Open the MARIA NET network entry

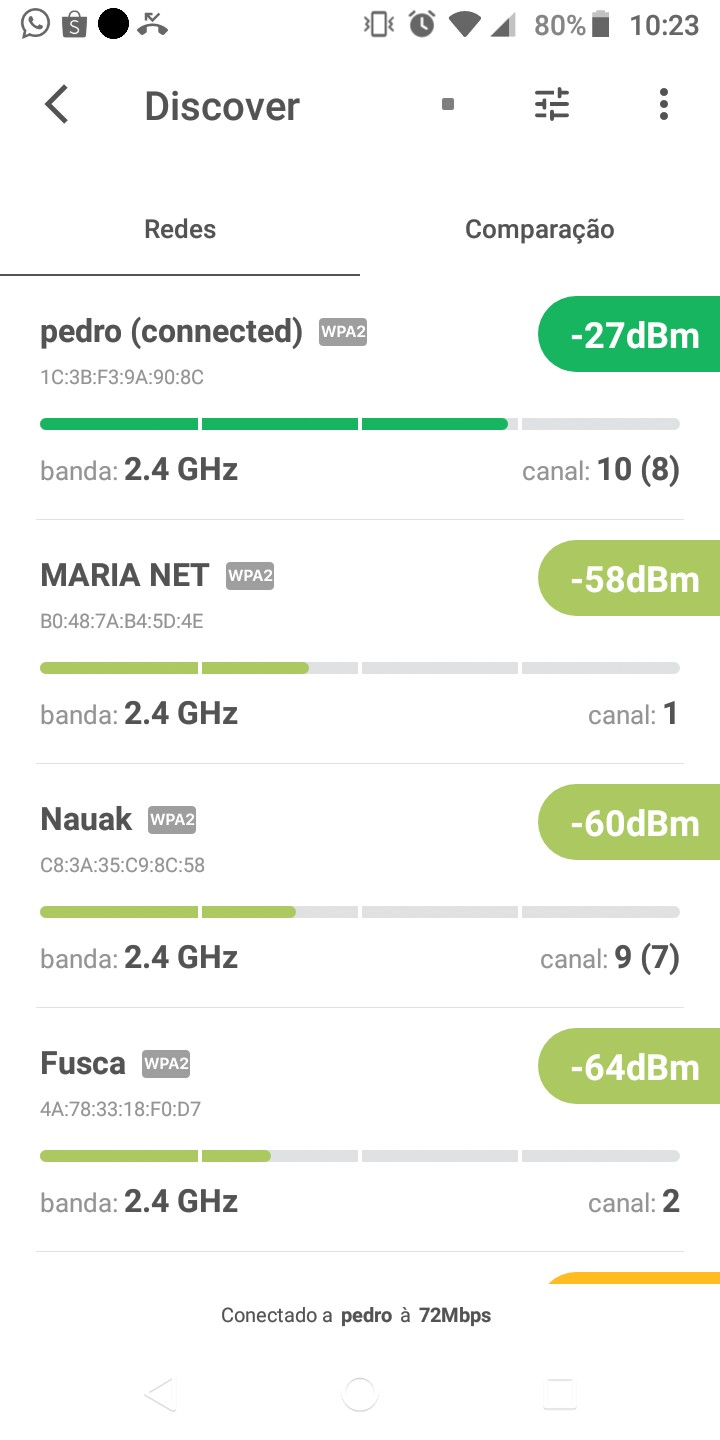click(125, 576)
